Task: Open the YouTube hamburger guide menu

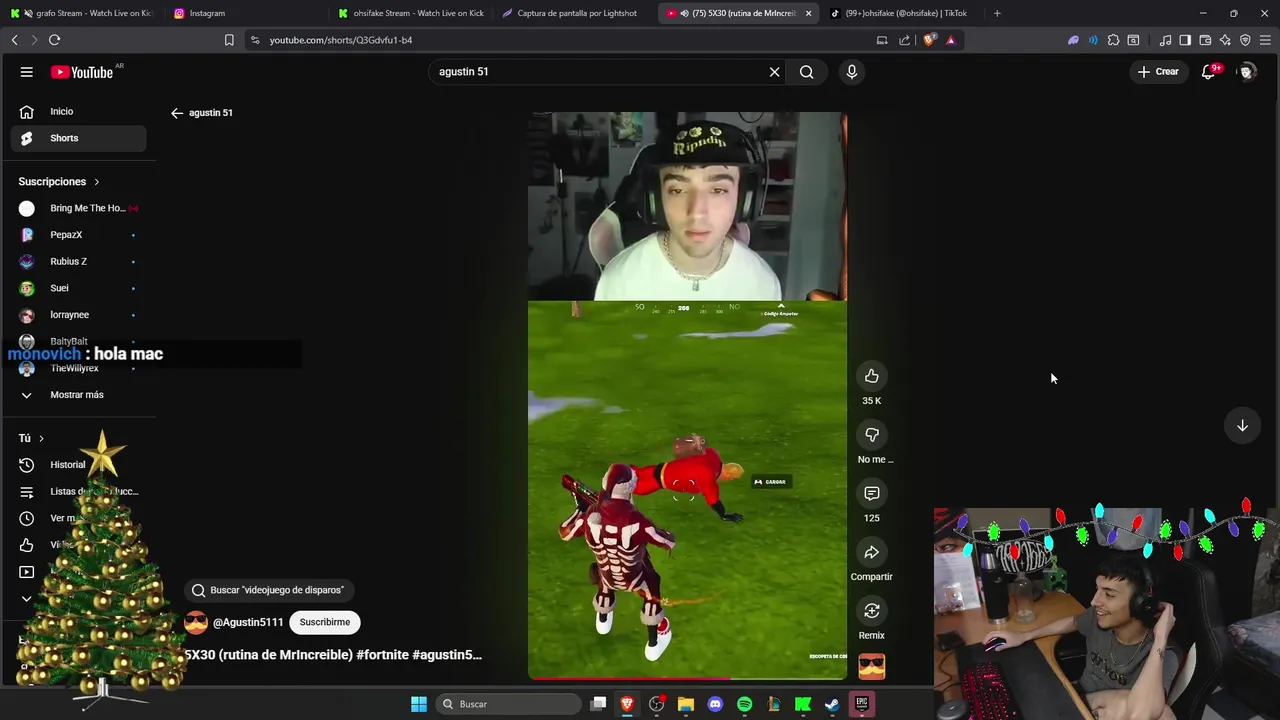Action: coord(27,72)
